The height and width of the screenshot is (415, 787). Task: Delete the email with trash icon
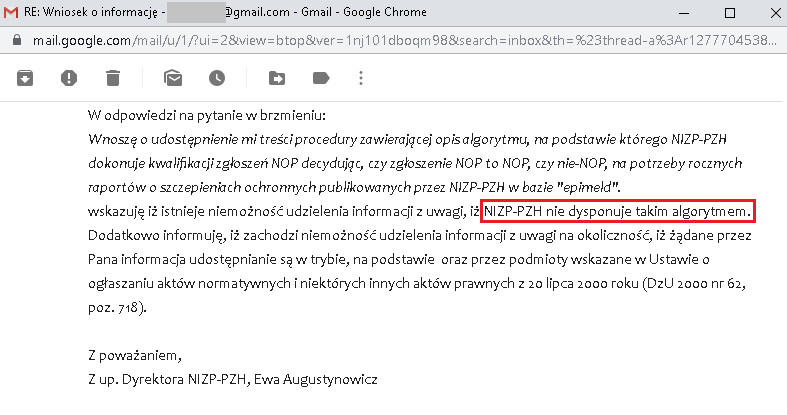click(x=114, y=78)
